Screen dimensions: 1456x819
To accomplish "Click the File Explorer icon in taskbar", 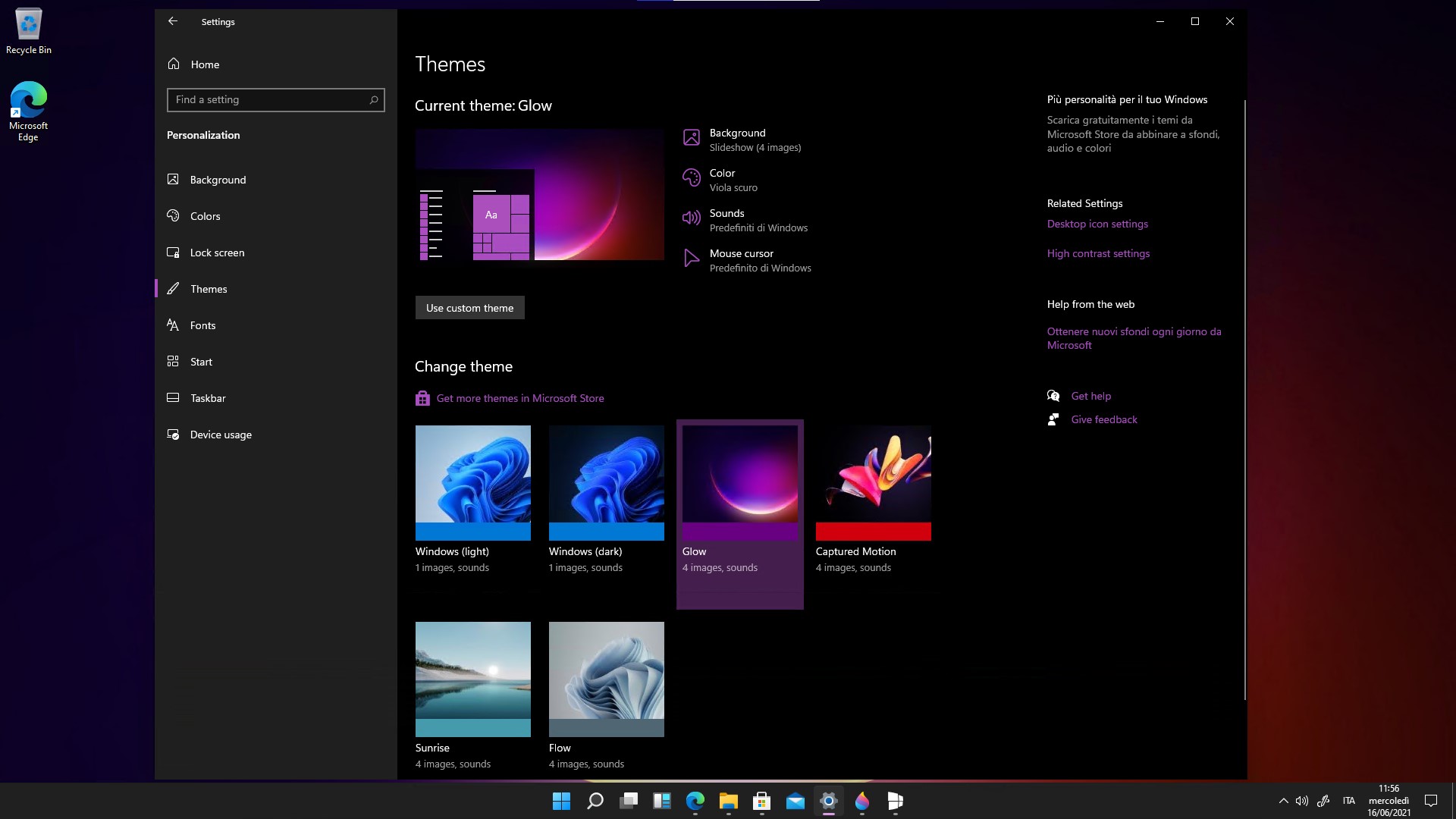I will (x=728, y=800).
